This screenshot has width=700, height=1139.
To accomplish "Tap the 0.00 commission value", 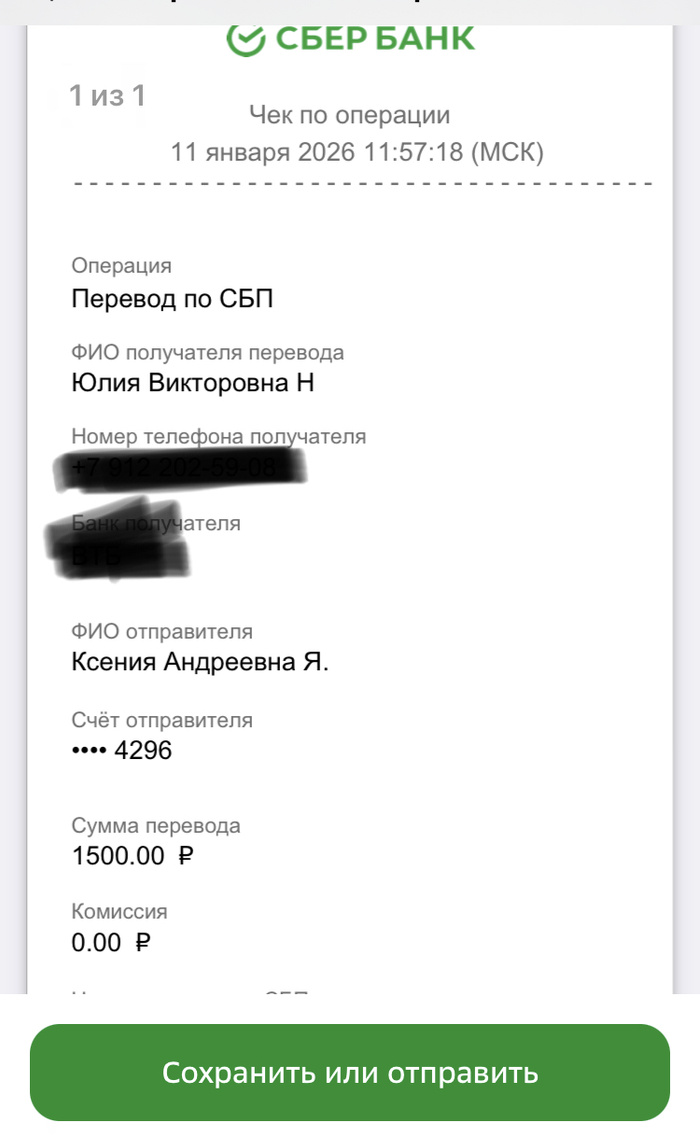I will pos(97,942).
